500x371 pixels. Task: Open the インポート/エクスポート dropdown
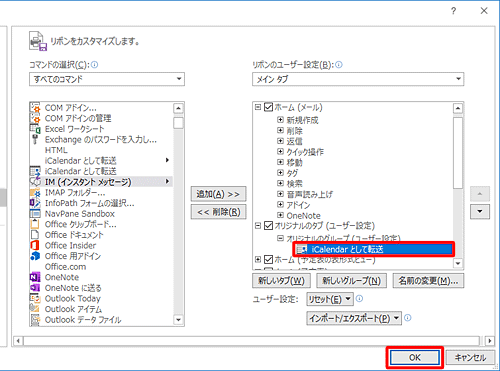(354, 318)
